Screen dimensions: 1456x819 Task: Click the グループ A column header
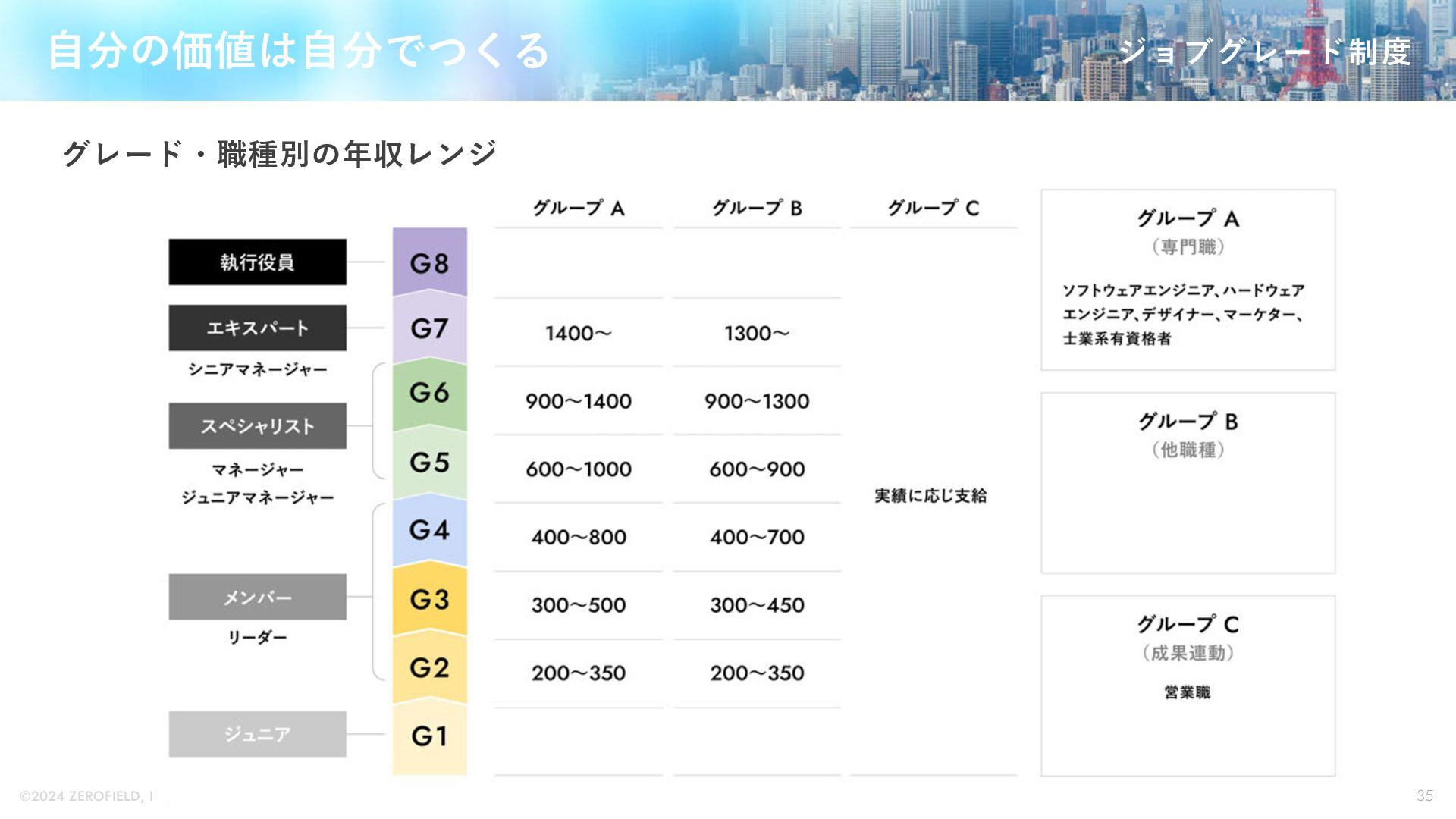coord(578,208)
